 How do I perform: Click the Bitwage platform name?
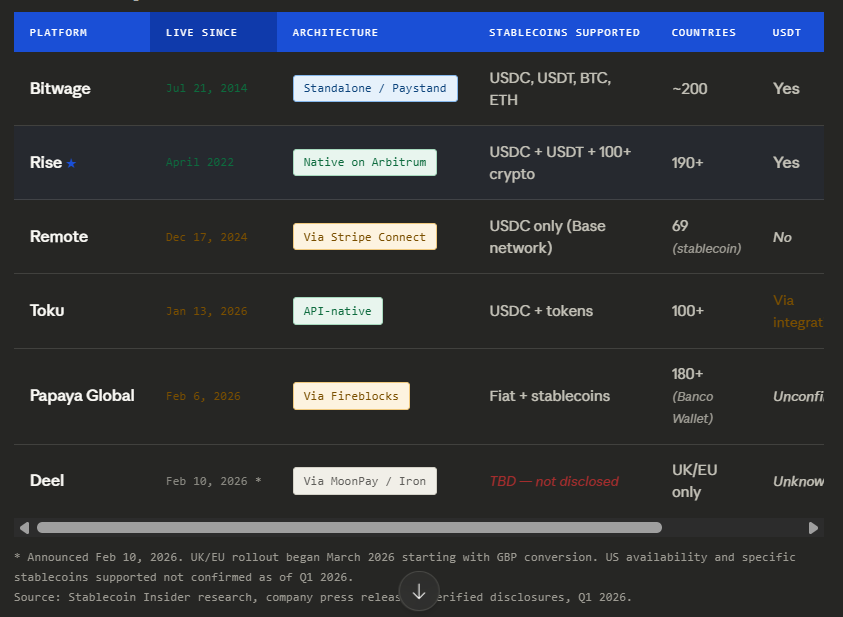click(60, 88)
